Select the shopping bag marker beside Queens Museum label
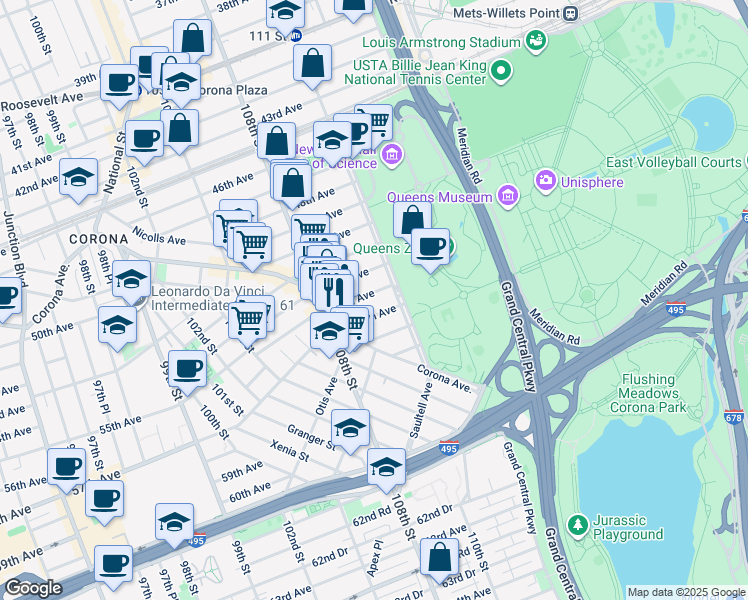 pos(412,220)
